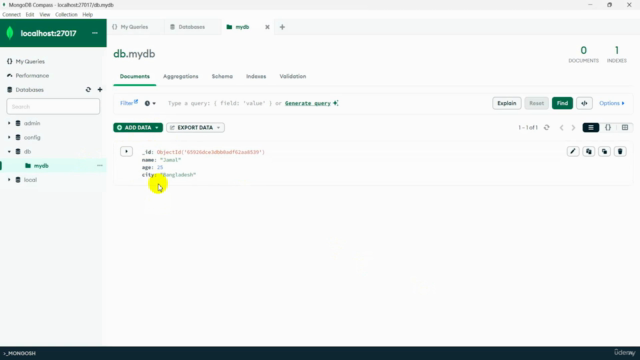The width and height of the screenshot is (640, 360).
Task: Open the Documents tab
Action: (x=135, y=76)
